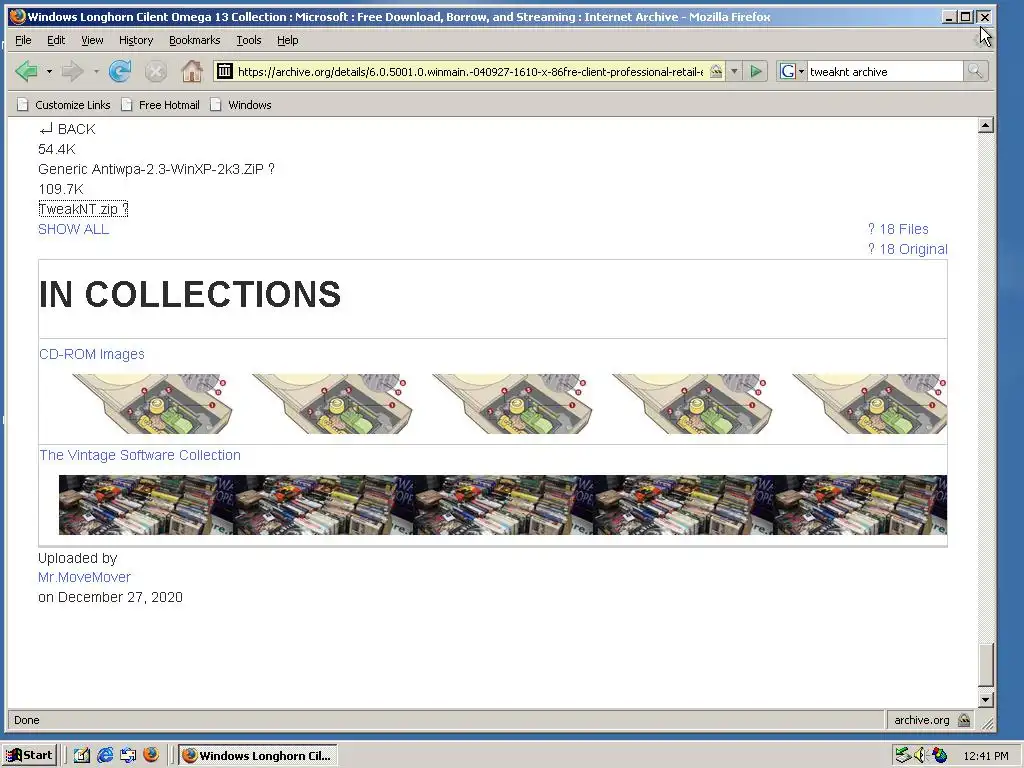Click Generic Antiwpa-2.3-WinXP-2k3.ZiP file entry
Image resolution: width=1024 pixels, height=768 pixels.
156,169
